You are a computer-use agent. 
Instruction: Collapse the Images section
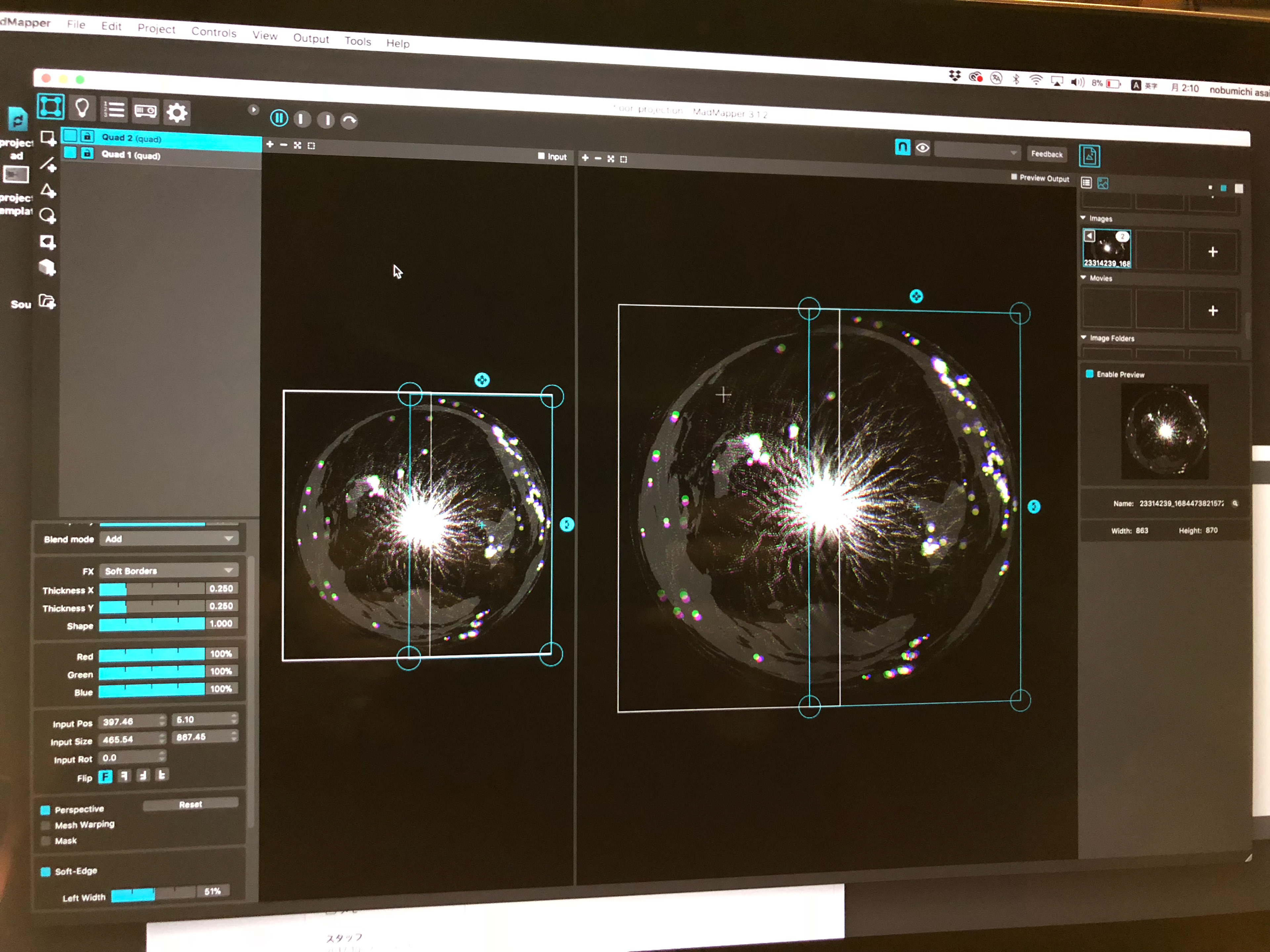[x=1083, y=218]
